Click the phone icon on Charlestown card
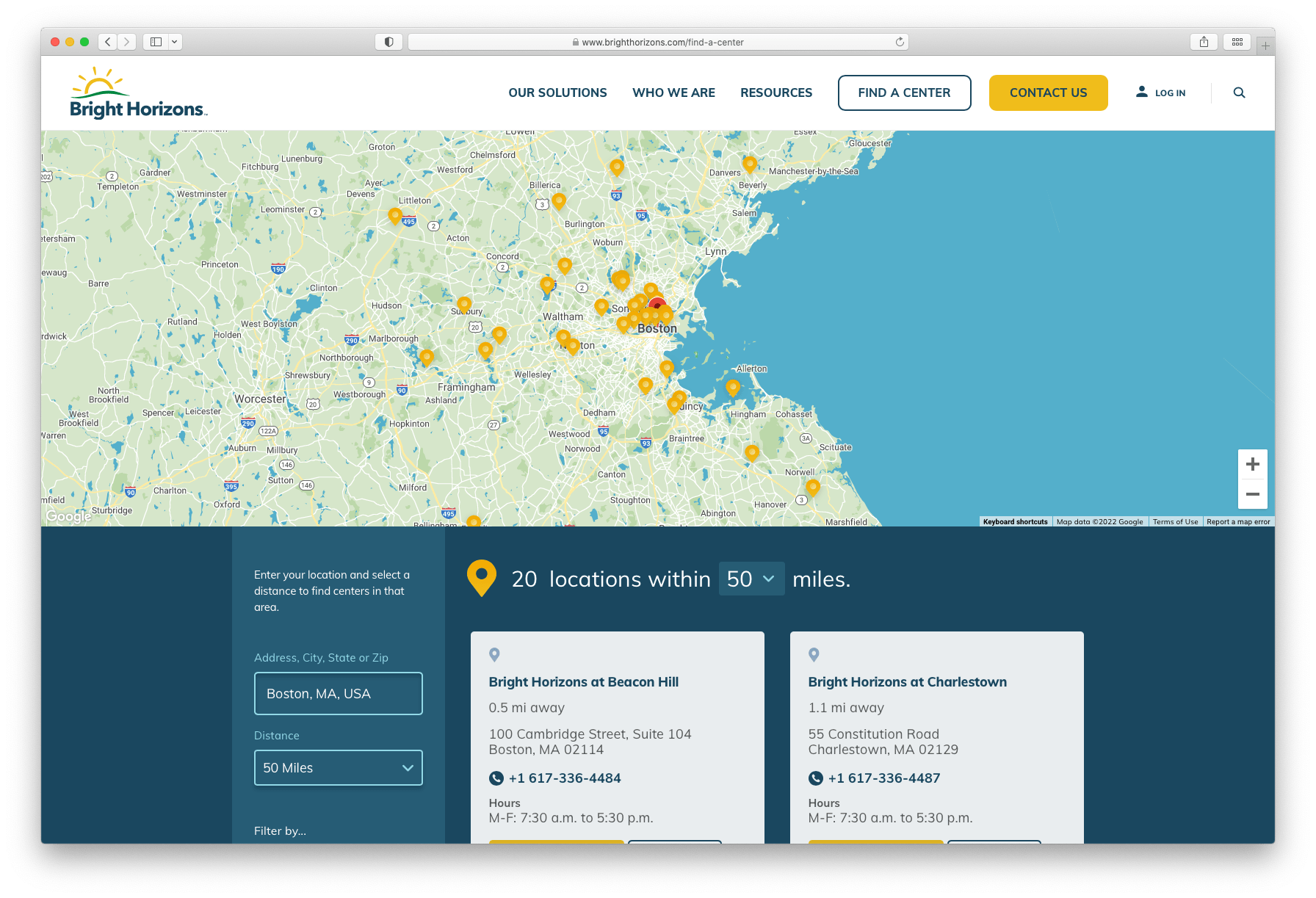This screenshot has height=898, width=1316. (816, 778)
